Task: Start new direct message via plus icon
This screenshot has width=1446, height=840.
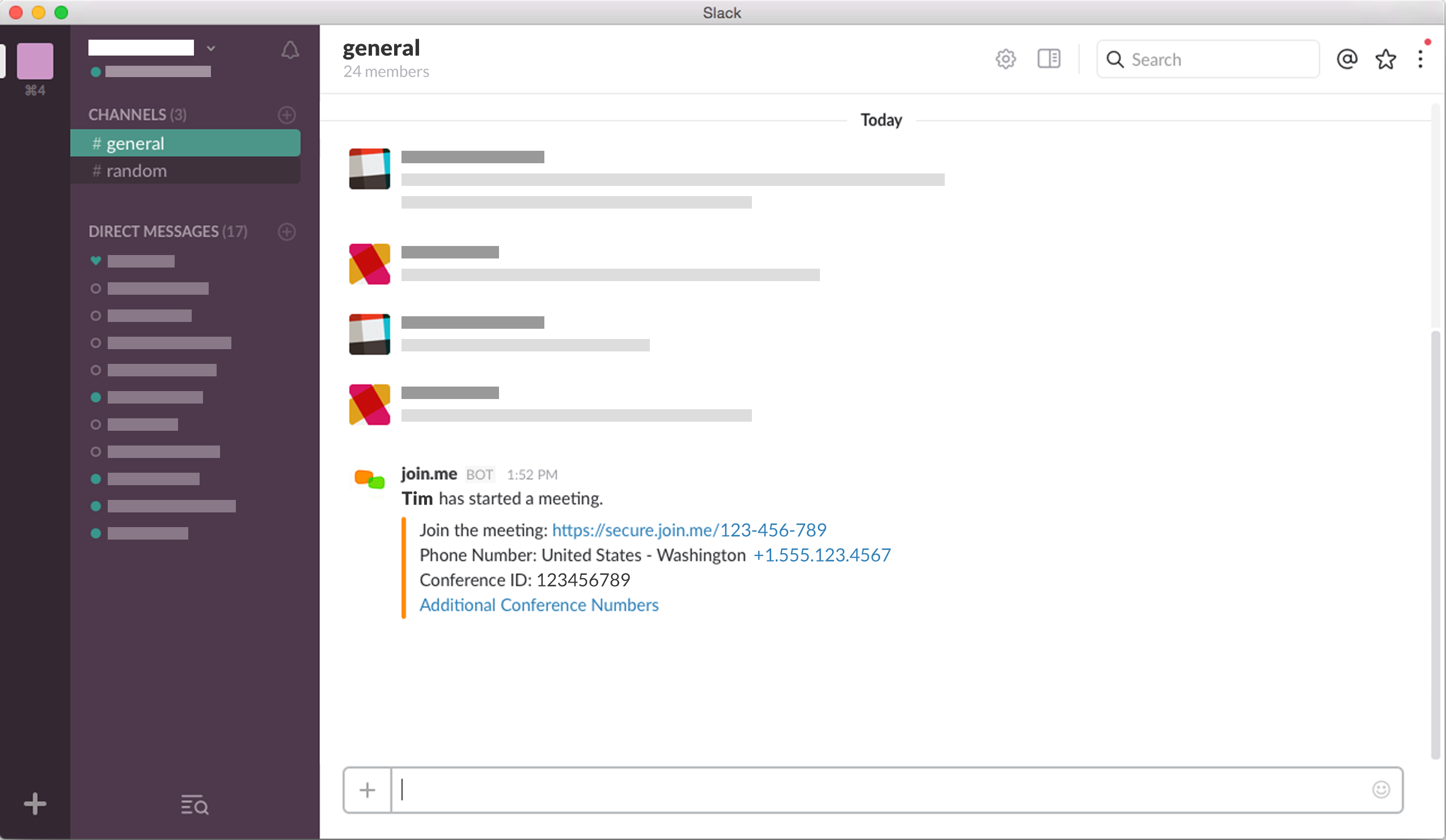Action: pos(287,232)
